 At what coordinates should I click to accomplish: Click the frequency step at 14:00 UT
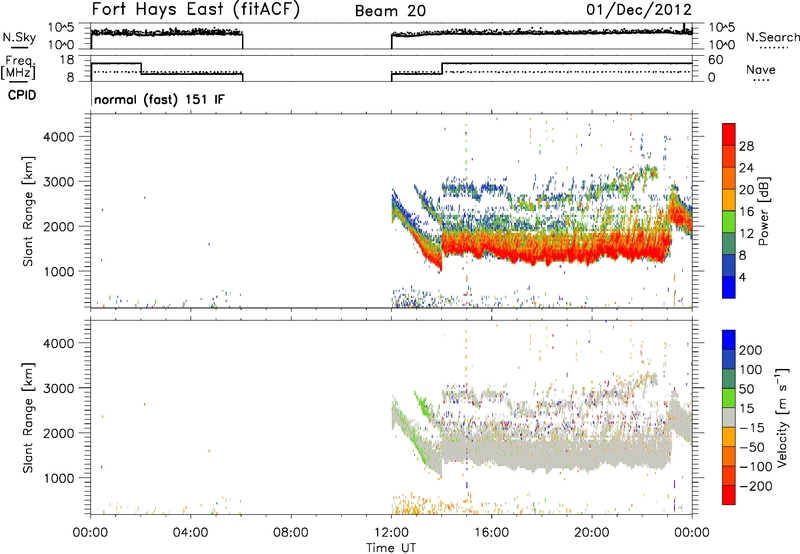pos(442,68)
